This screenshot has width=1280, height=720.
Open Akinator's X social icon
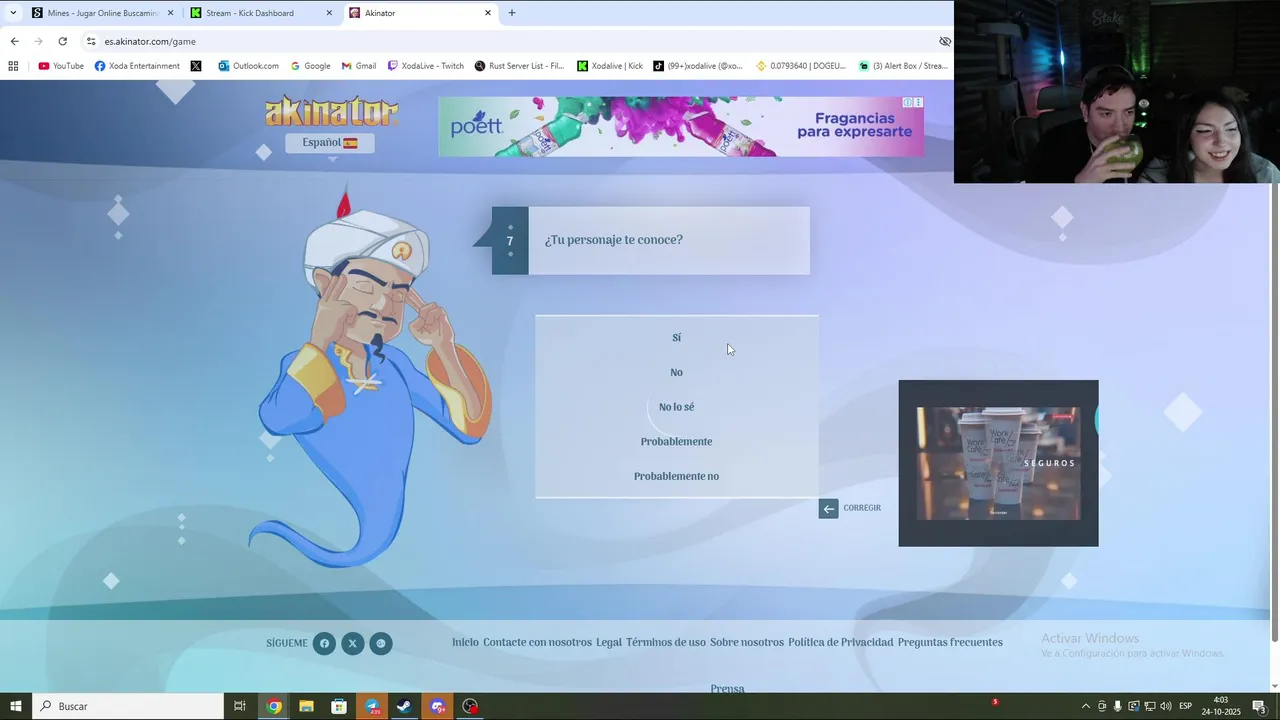pyautogui.click(x=352, y=643)
